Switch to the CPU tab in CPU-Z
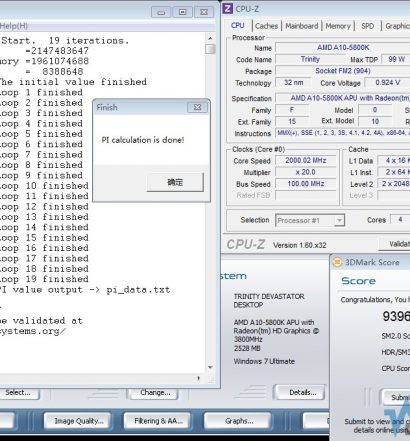Image resolution: width=410 pixels, height=441 pixels. click(238, 26)
